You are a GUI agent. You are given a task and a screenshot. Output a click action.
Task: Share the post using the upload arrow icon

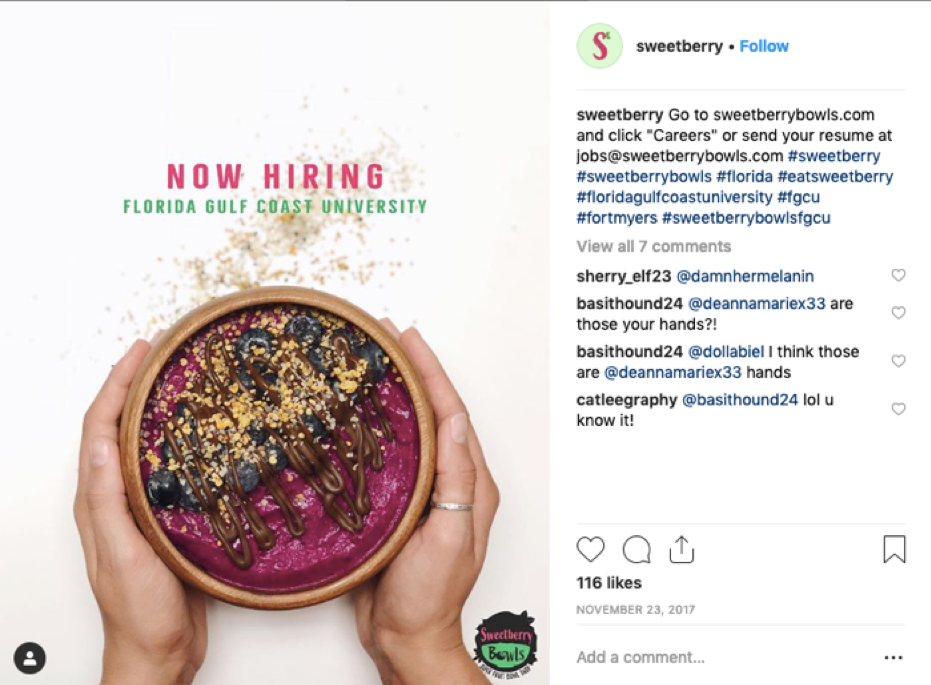tap(681, 549)
